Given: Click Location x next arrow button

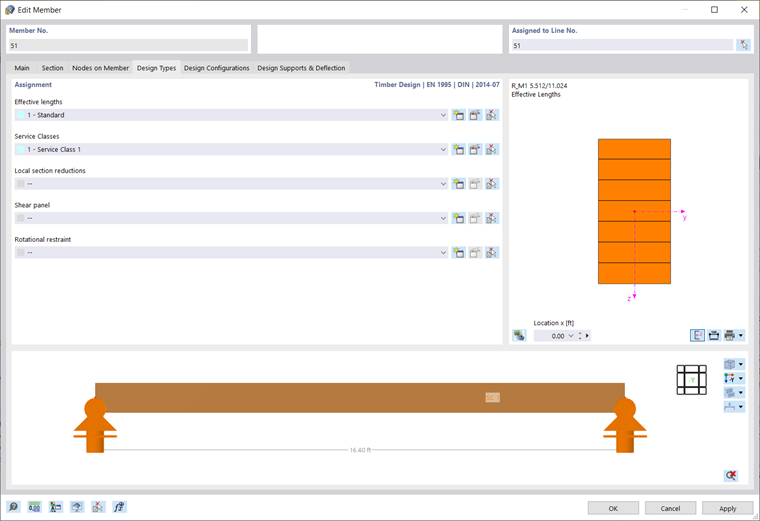Looking at the screenshot, I should (587, 336).
